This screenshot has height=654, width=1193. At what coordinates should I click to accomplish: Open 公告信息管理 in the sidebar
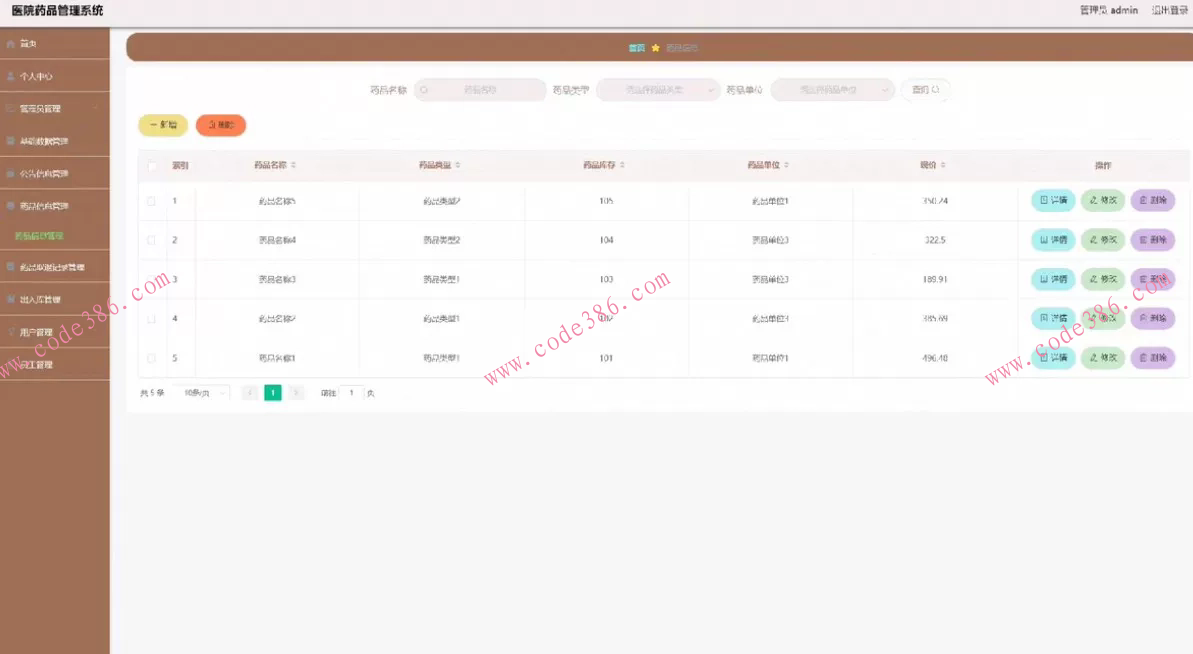pyautogui.click(x=55, y=174)
